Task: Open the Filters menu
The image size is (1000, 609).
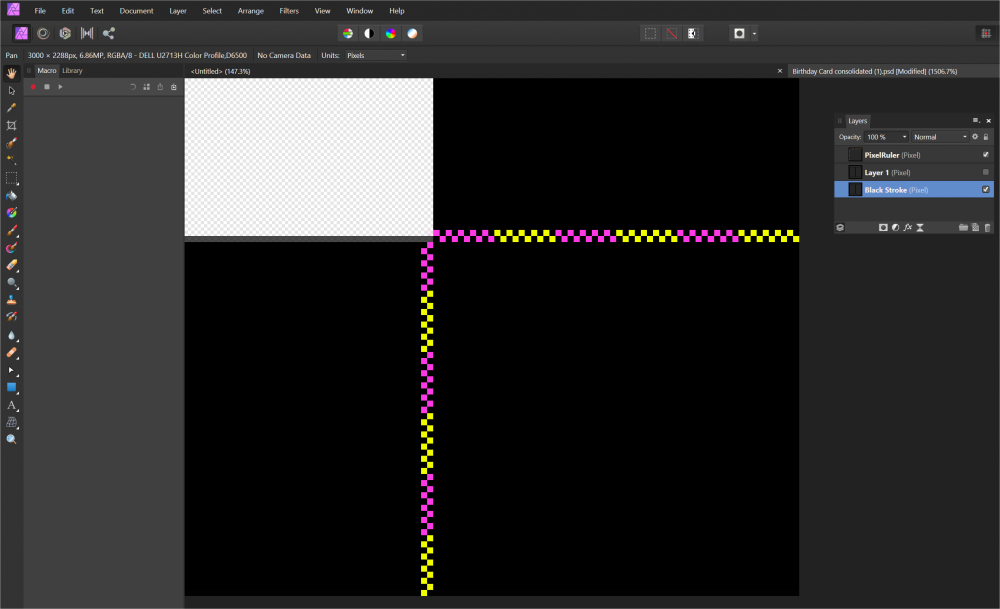Action: (x=289, y=10)
